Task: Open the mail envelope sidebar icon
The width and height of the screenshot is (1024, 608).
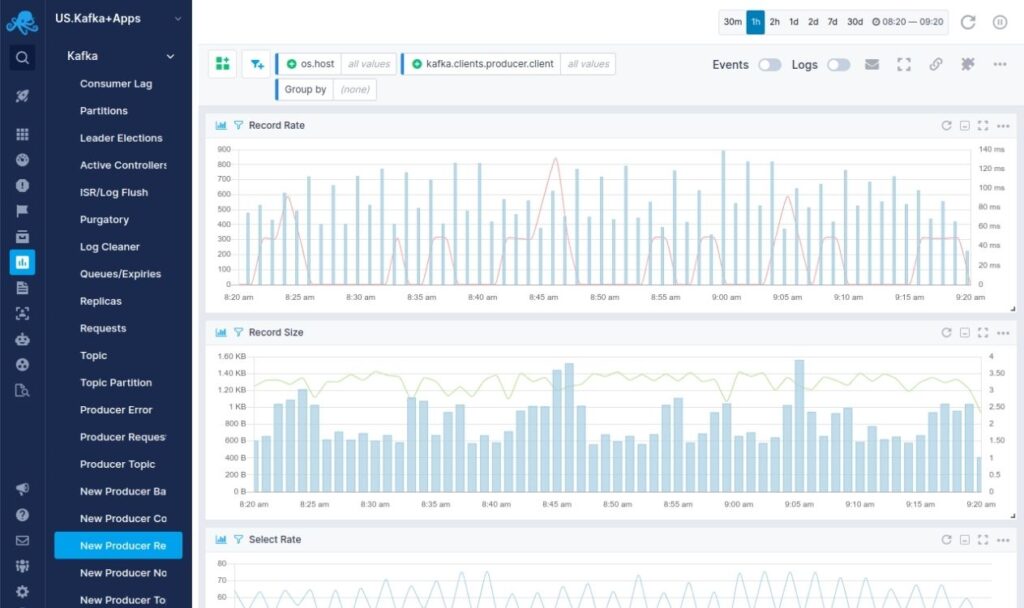Action: (22, 540)
